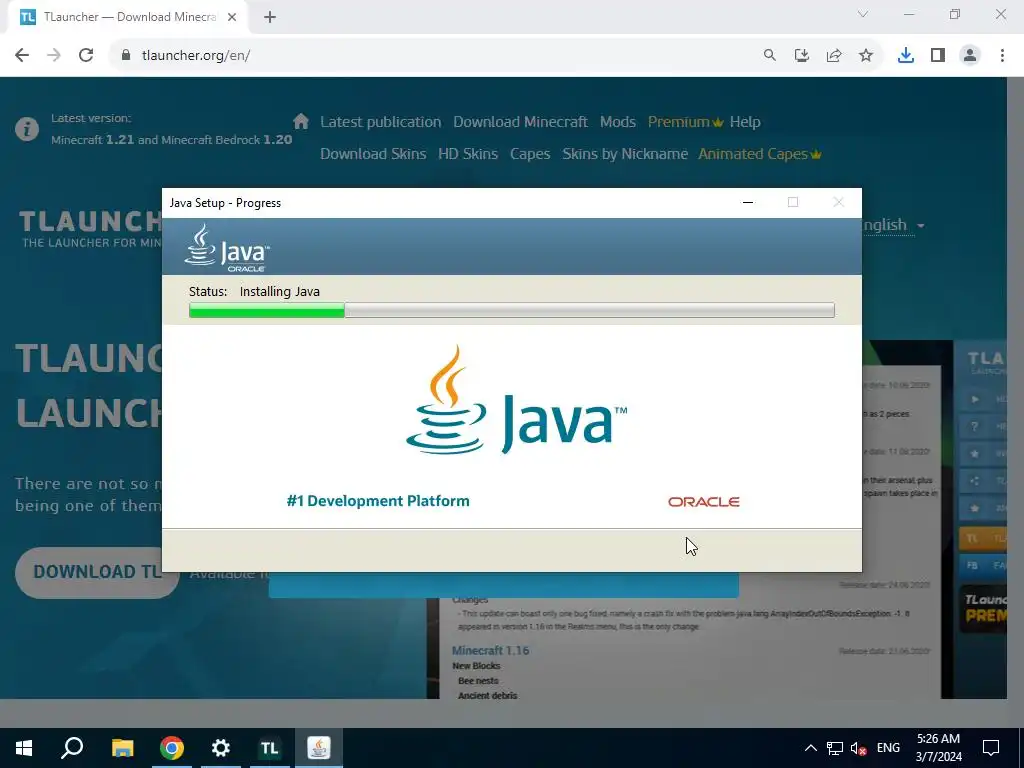1024x768 pixels.
Task: Open Mods menu link
Action: (x=618, y=122)
